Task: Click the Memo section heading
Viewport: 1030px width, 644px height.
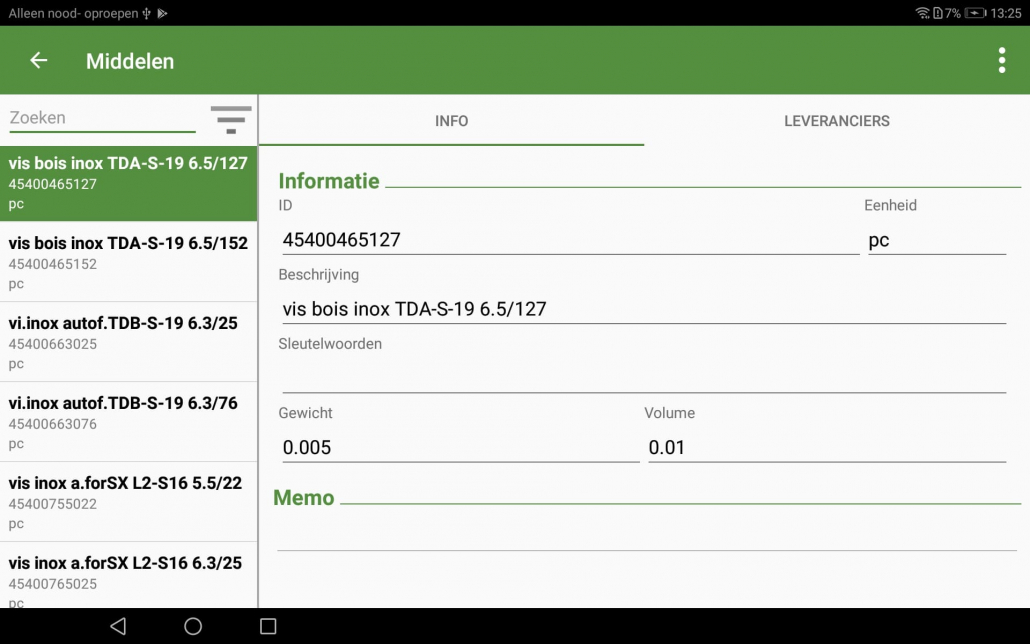Action: click(303, 497)
